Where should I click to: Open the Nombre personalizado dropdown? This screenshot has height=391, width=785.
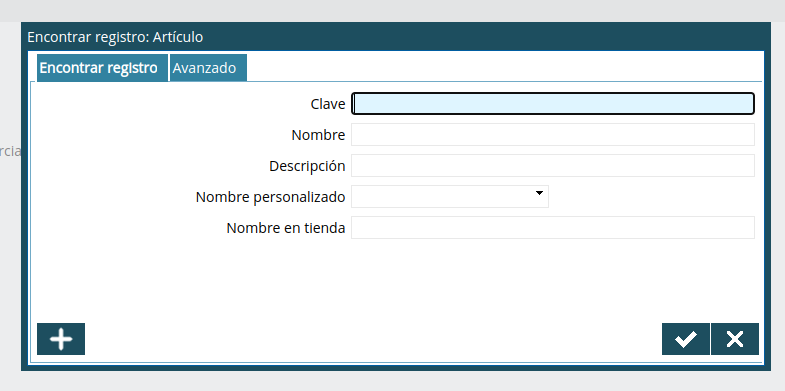tap(450, 196)
